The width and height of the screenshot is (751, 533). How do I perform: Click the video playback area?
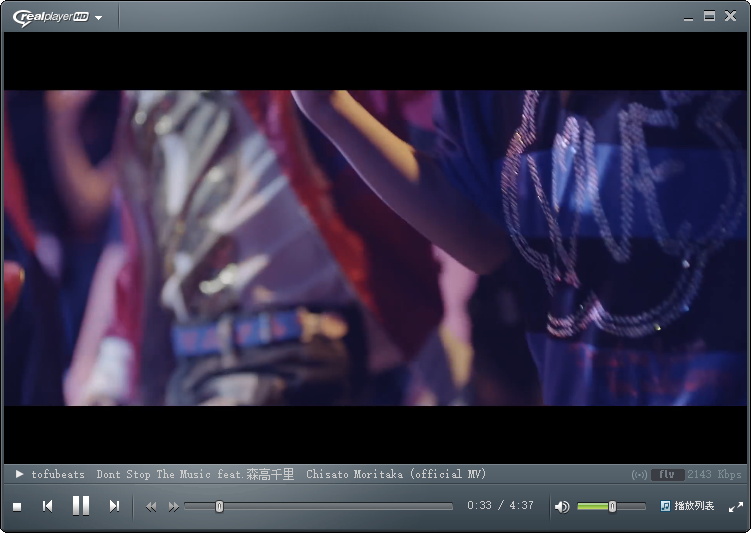pyautogui.click(x=376, y=248)
